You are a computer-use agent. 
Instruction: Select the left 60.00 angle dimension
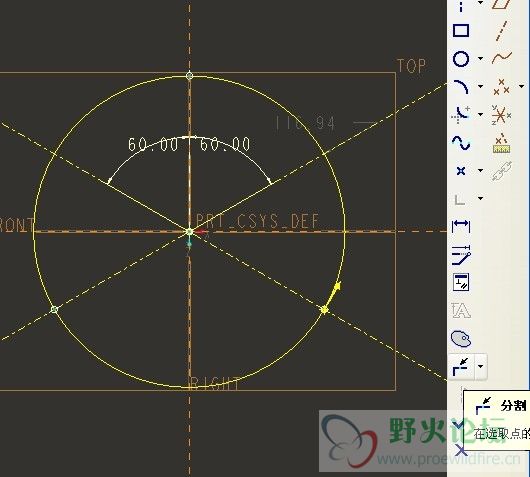153,145
